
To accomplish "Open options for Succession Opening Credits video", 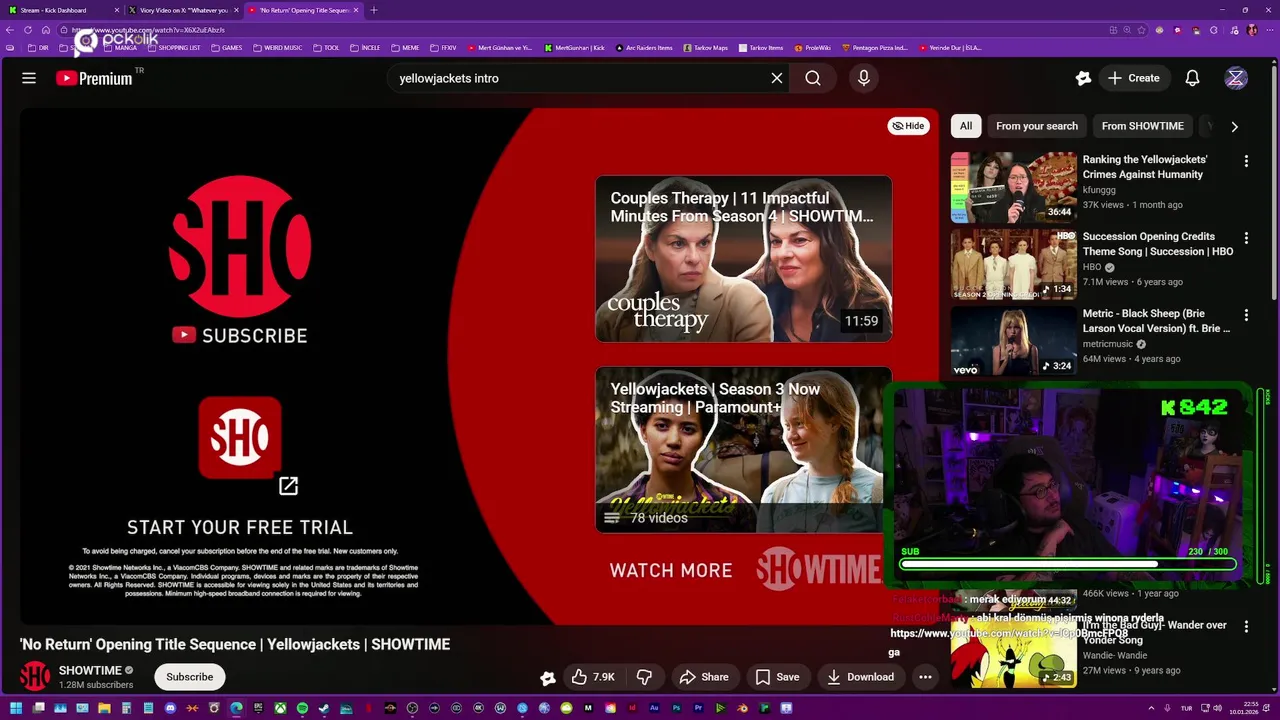I will tap(1246, 238).
